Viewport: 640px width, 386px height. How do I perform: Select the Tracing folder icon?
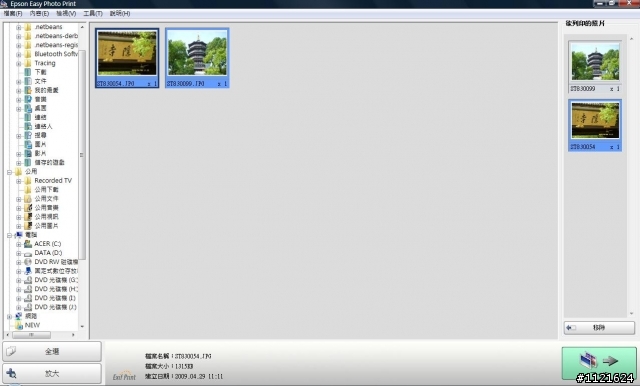(x=28, y=63)
